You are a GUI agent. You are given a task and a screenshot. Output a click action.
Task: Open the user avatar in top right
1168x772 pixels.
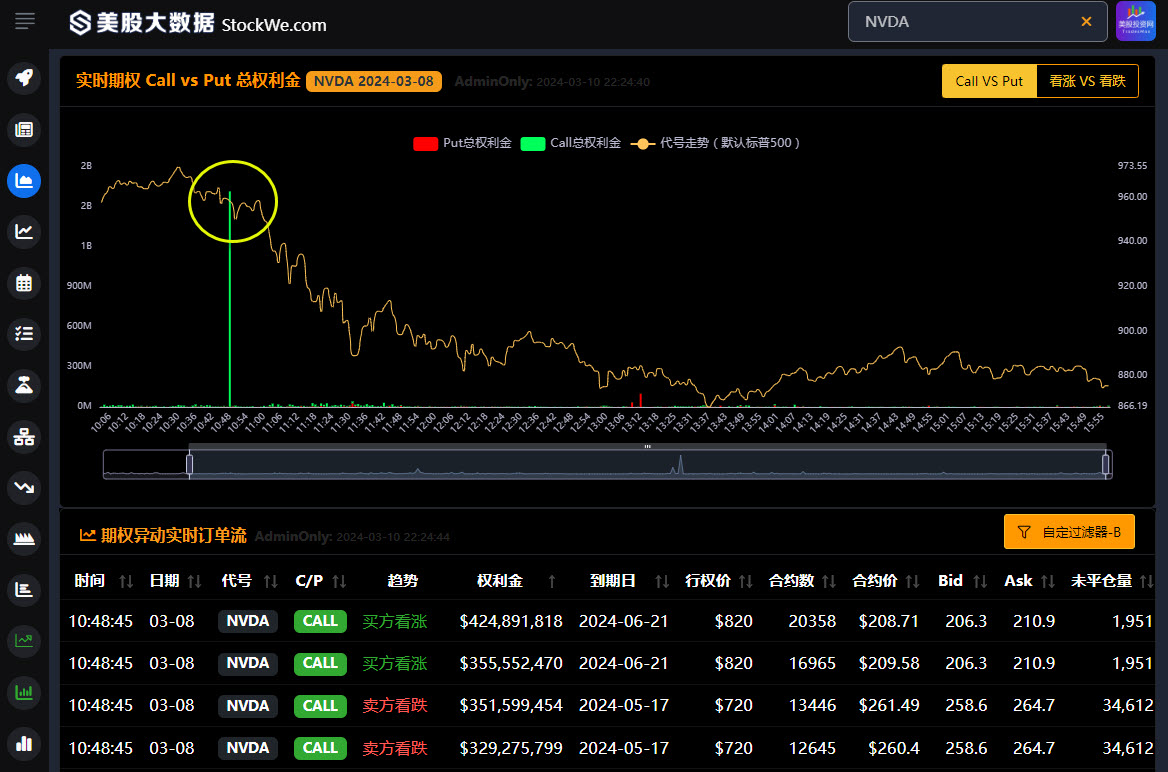click(1136, 22)
